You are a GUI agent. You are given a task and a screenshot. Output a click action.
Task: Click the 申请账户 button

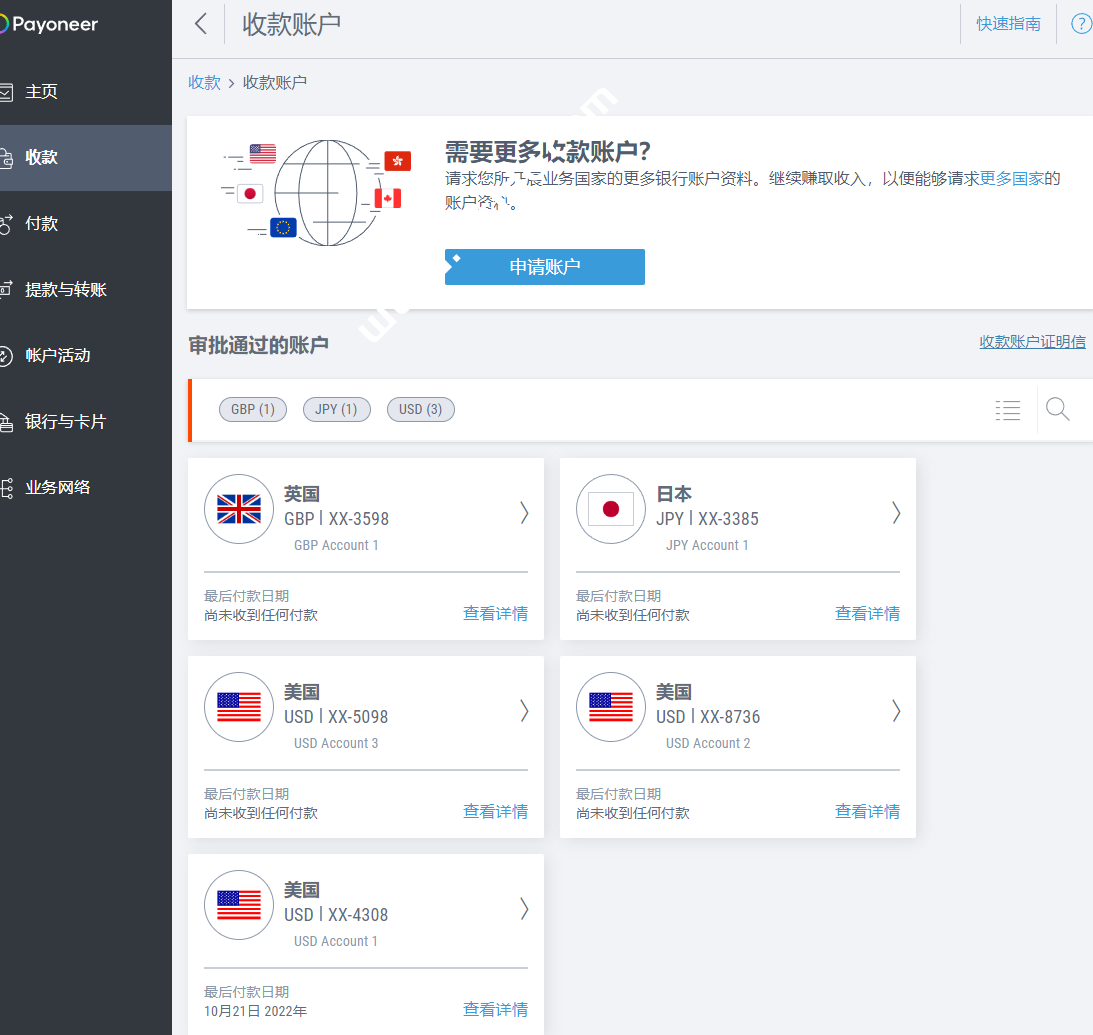tap(544, 267)
